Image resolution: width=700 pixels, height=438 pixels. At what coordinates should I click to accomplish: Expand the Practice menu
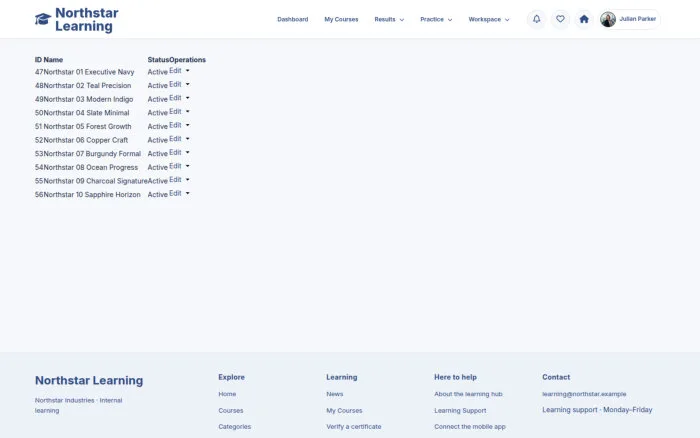[x=436, y=19]
